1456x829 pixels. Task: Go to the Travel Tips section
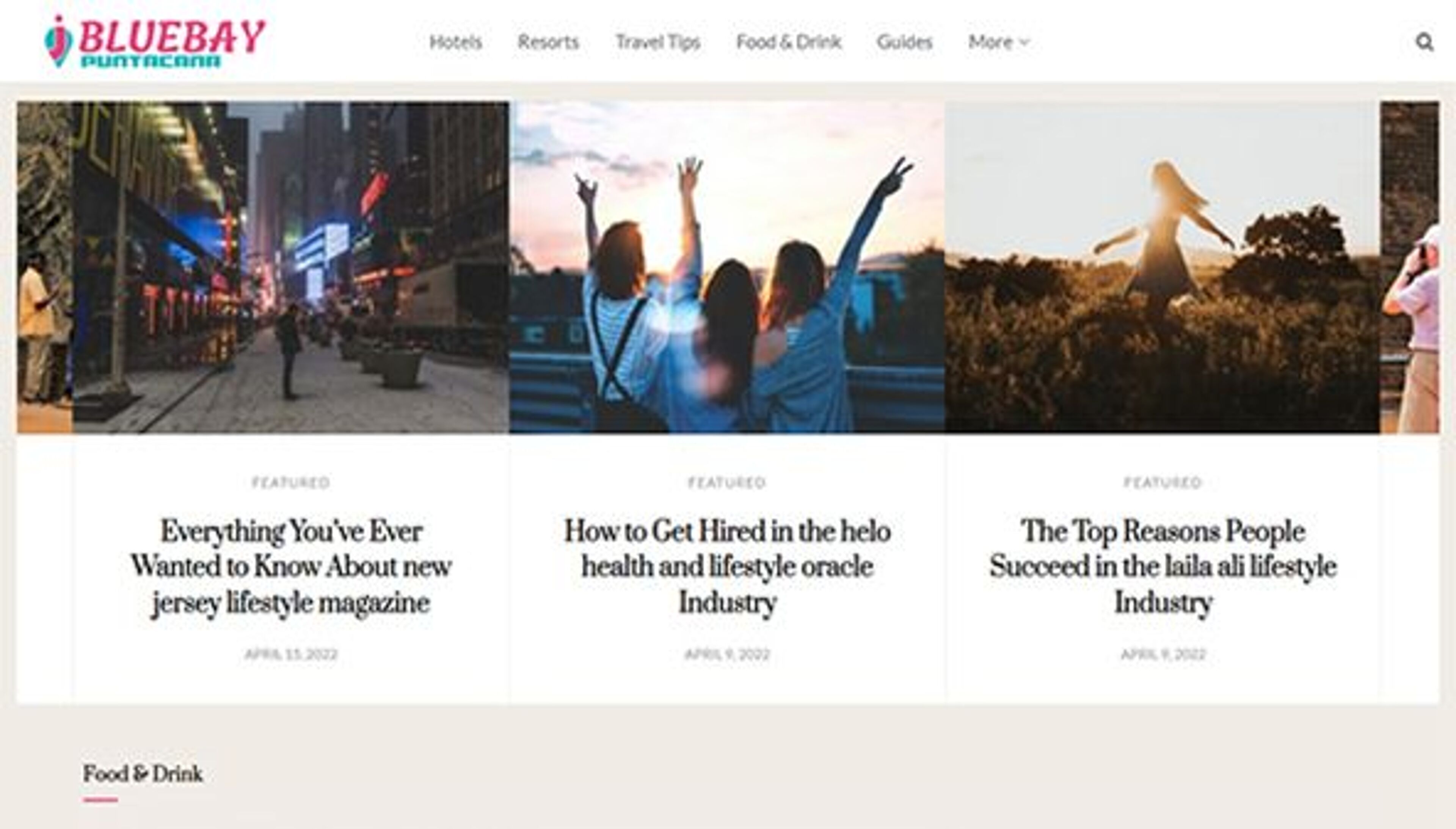(657, 42)
